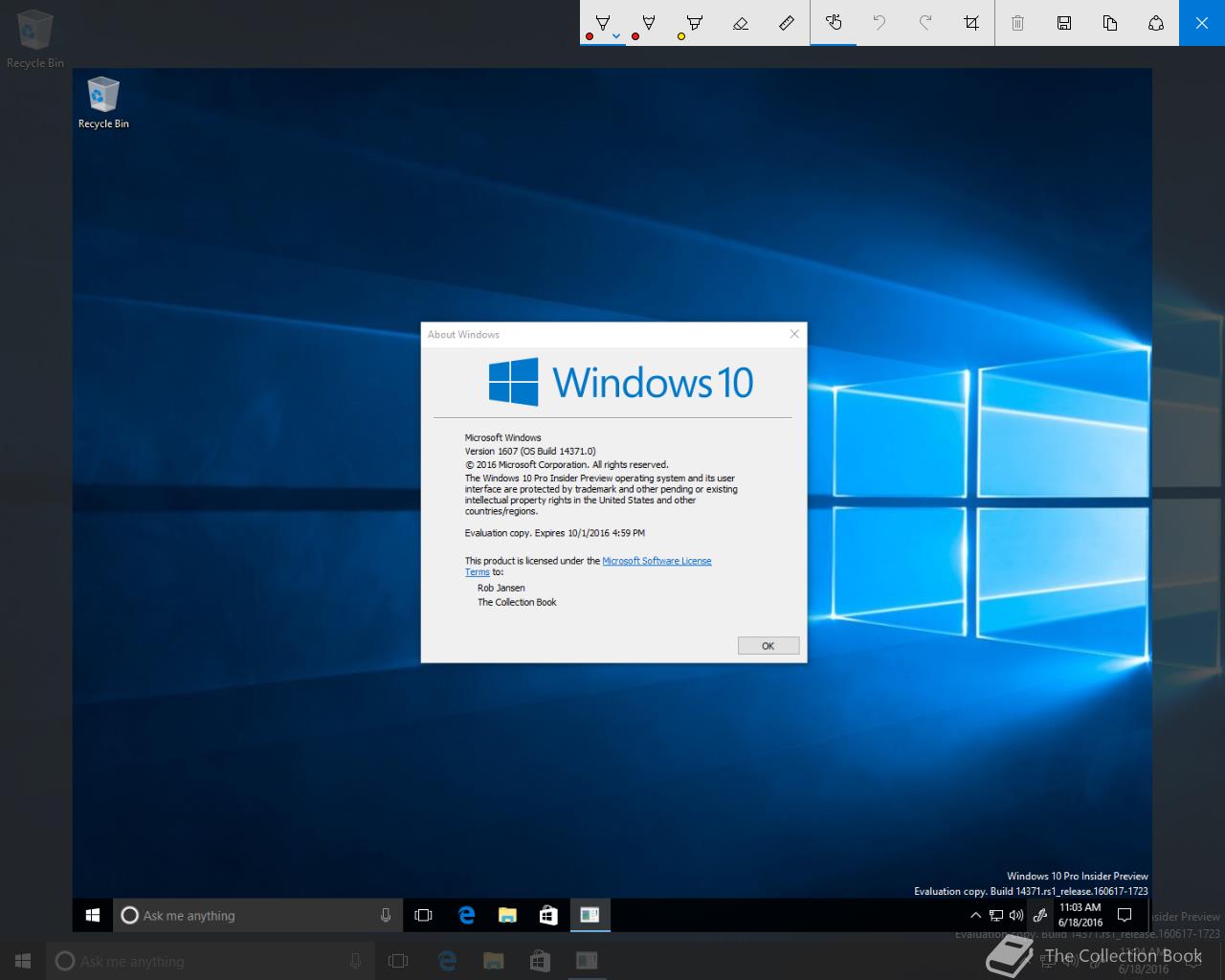Close Screen Sketch with blue X
The height and width of the screenshot is (980, 1225).
[x=1202, y=22]
